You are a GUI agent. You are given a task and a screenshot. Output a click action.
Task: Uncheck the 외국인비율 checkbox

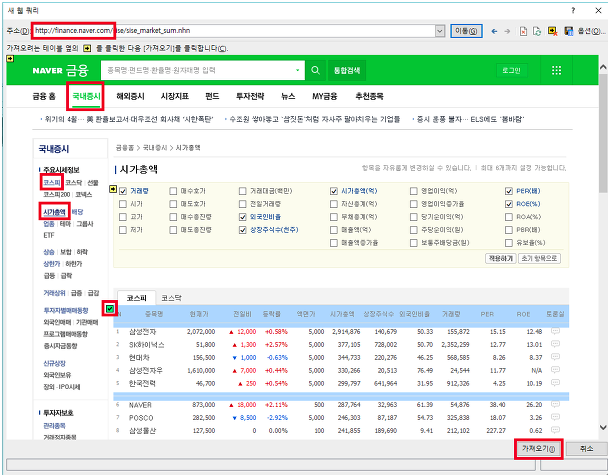click(x=243, y=217)
